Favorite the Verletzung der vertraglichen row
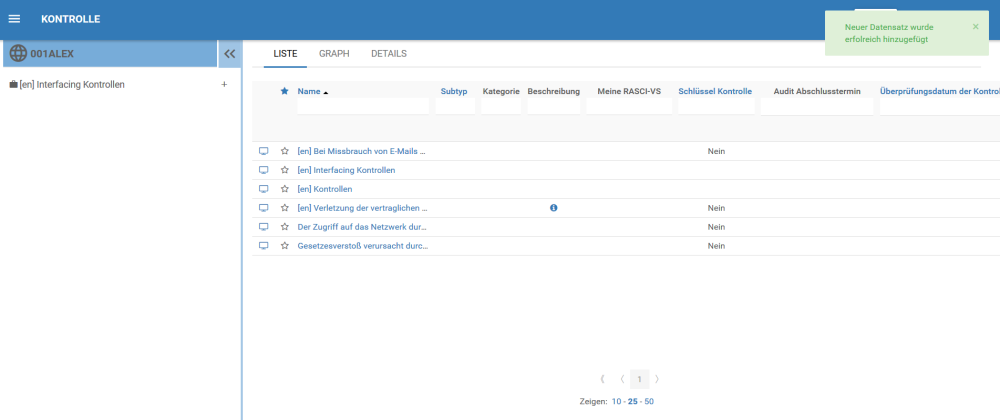Viewport: 1000px width, 420px height. coord(284,208)
